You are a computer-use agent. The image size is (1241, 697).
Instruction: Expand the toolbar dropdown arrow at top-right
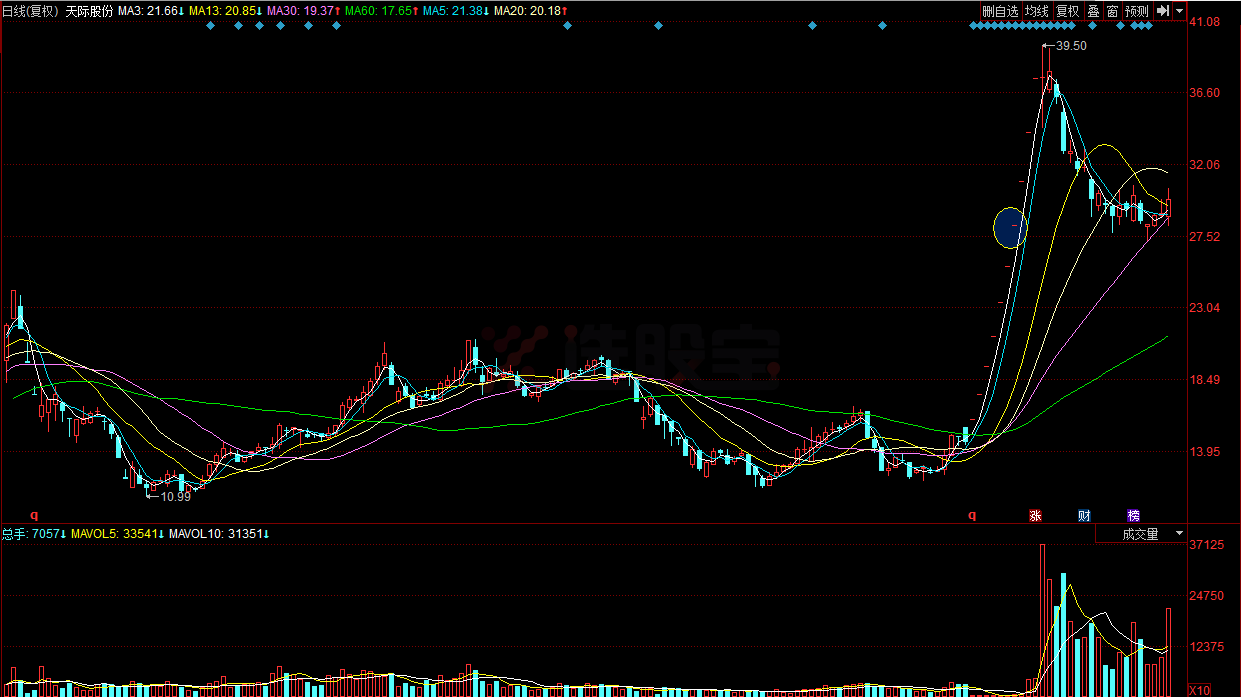pos(1179,11)
